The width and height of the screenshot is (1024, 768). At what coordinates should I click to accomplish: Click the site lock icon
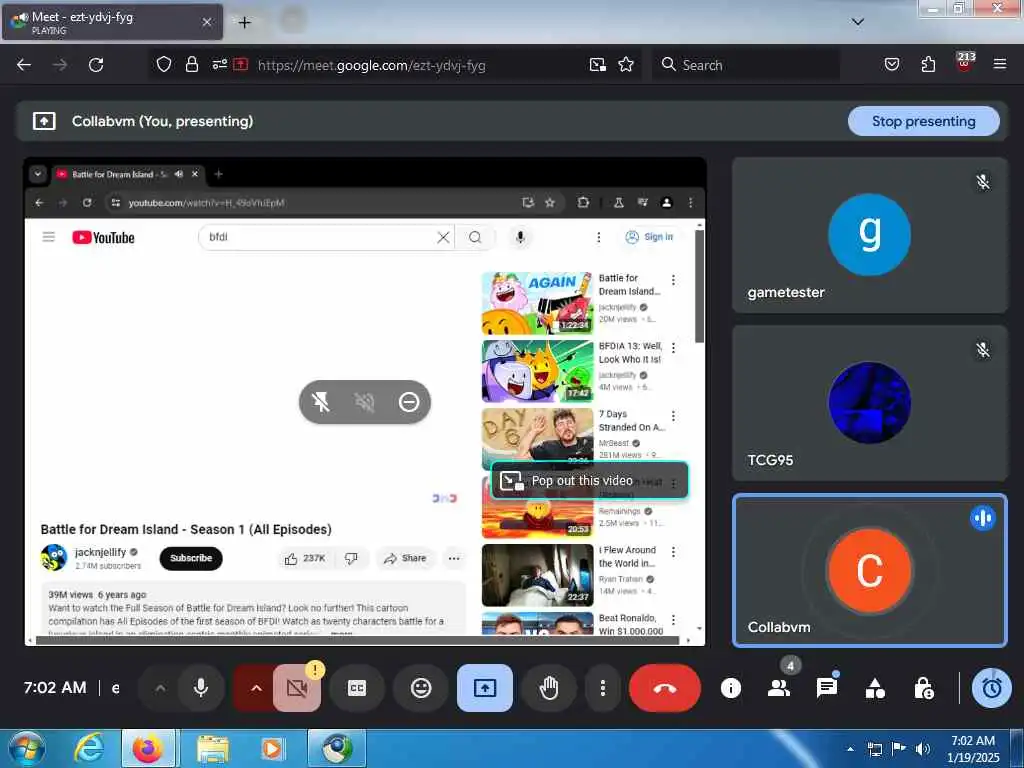191,65
